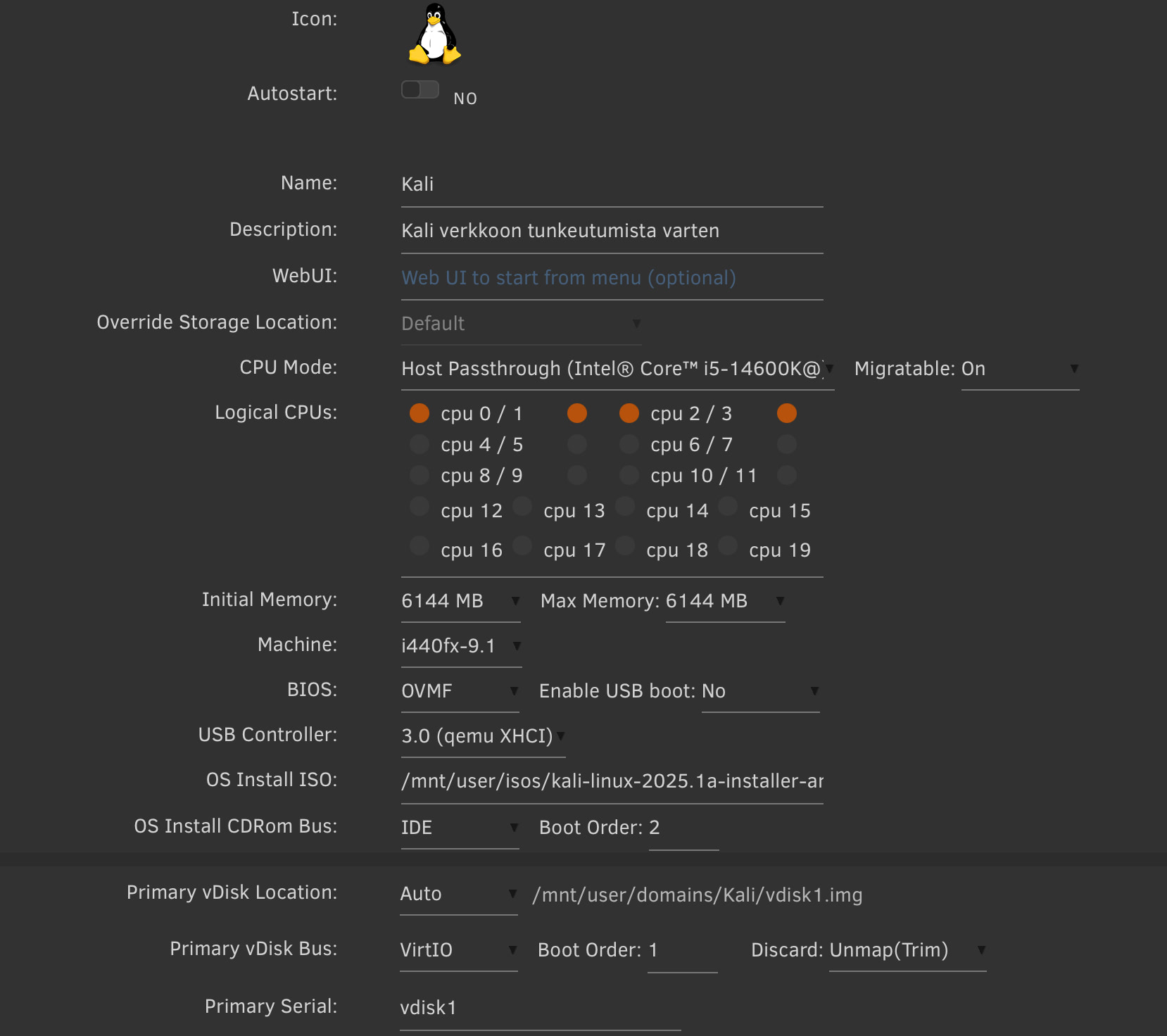
Task: Open the Migratable dropdown
Action: pyautogui.click(x=1019, y=369)
